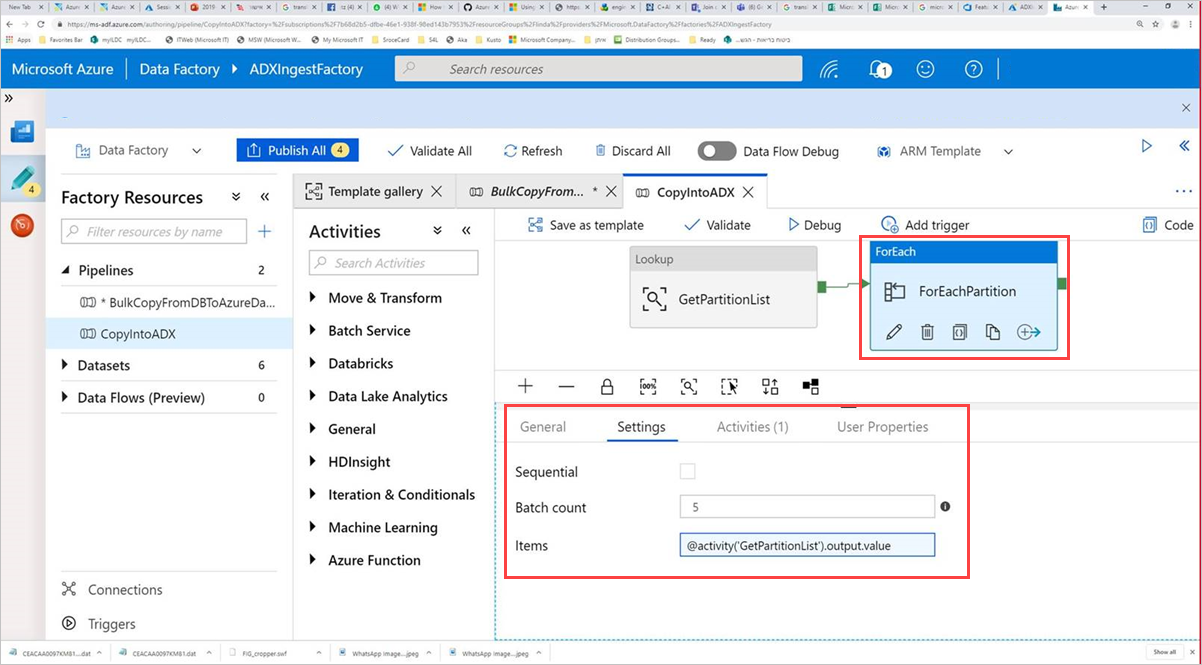The image size is (1202, 665).
Task: Open the ARM Template dropdown
Action: (x=1007, y=151)
